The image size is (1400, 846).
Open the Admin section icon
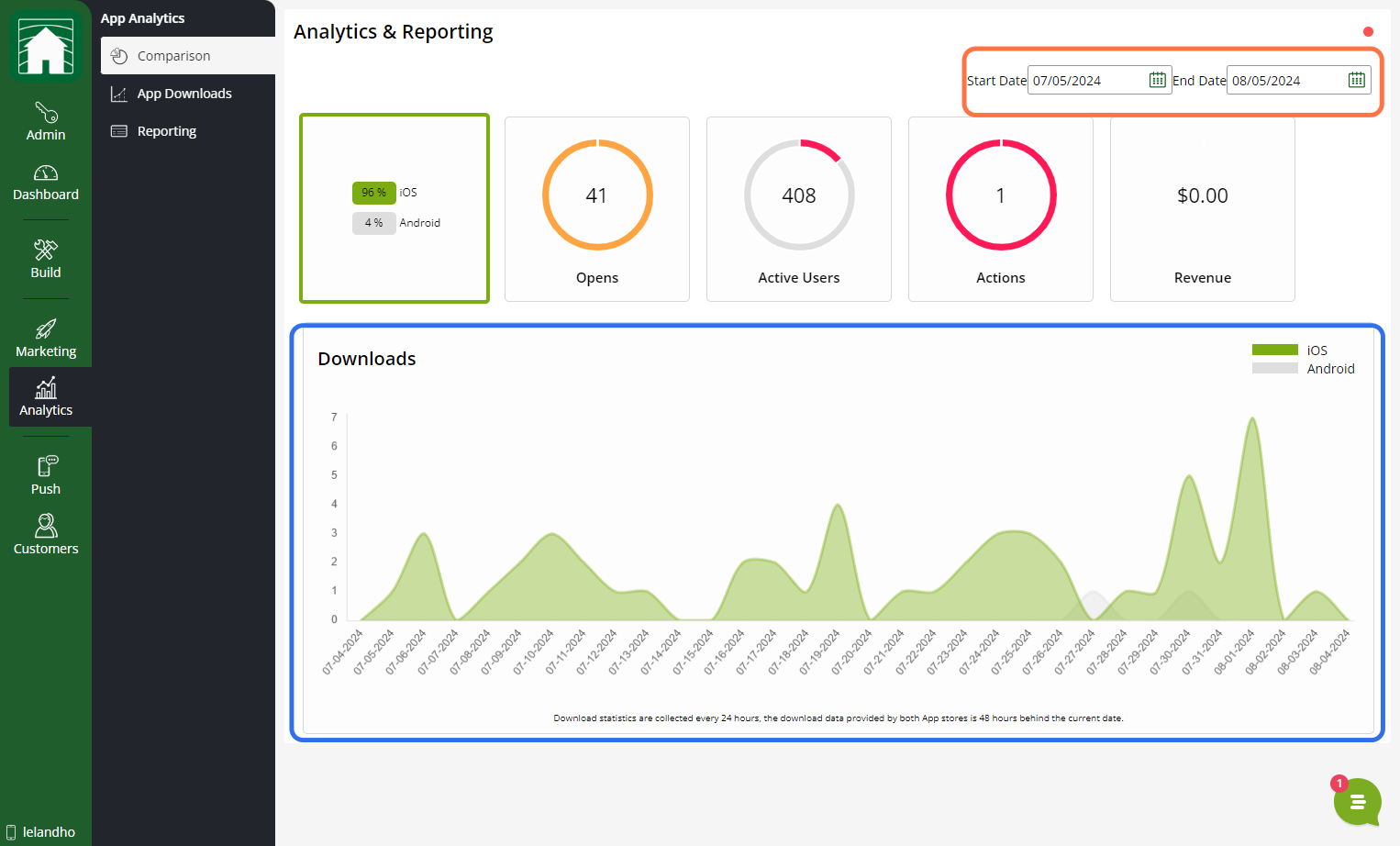point(46,113)
